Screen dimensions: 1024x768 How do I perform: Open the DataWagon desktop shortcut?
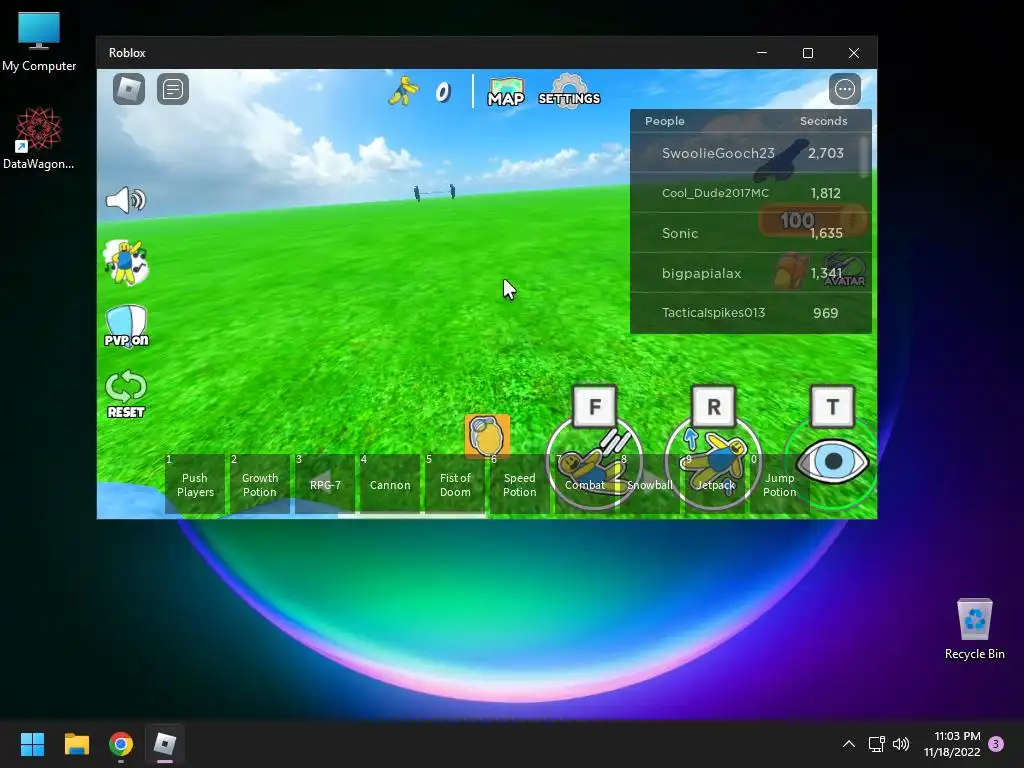(39, 138)
